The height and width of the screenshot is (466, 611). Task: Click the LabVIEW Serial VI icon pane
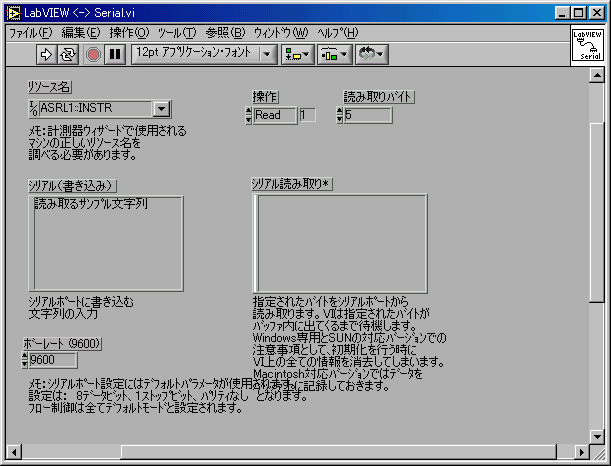tap(588, 46)
